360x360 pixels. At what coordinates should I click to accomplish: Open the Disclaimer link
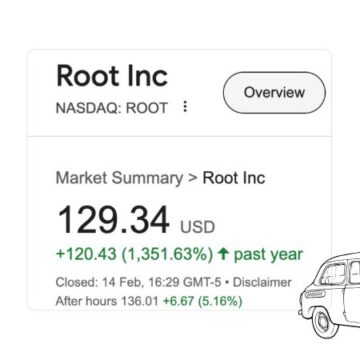pos(262,283)
